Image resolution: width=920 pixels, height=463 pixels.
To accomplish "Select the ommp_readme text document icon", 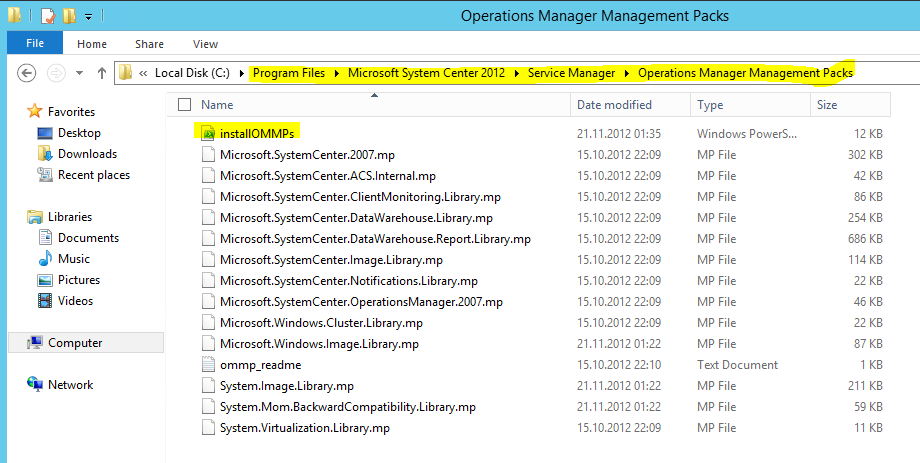I will click(208, 364).
